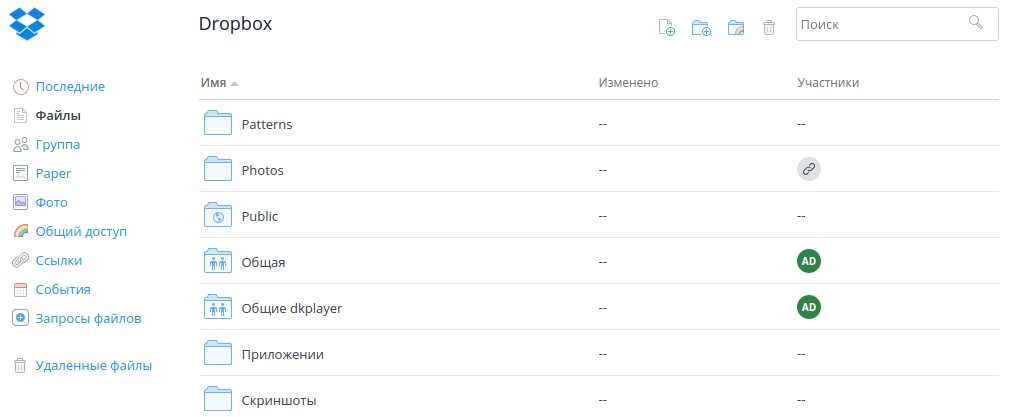Screen dimensions: 1010x417
Task: Click the new shared folder icon
Action: (736, 28)
